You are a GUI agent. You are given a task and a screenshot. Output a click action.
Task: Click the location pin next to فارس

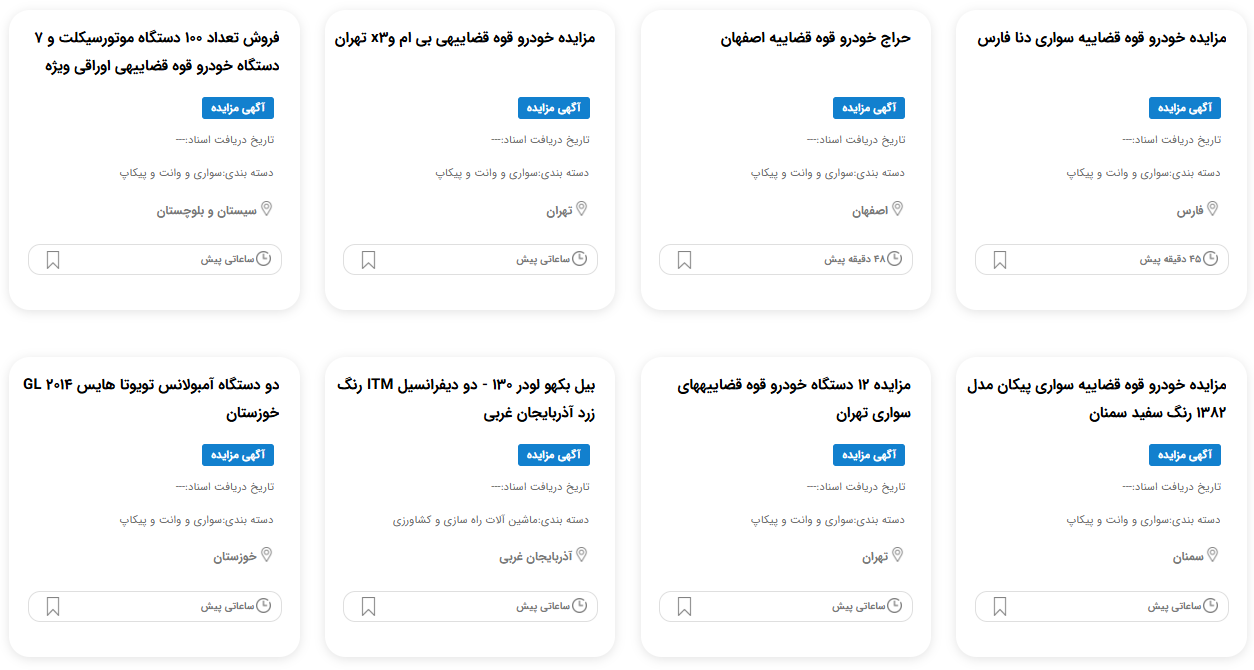[x=1213, y=210]
